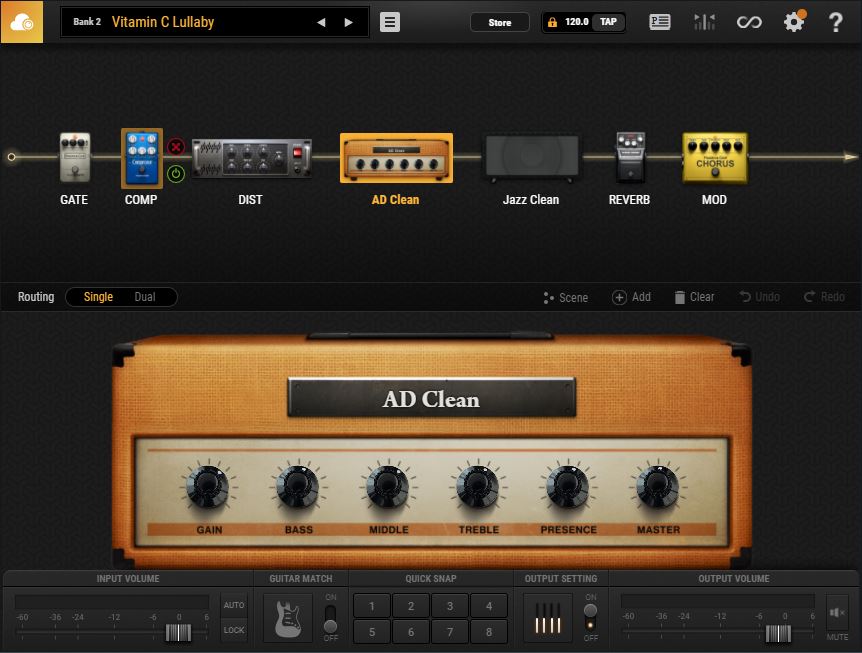862x653 pixels.
Task: Tap the TAP tempo button
Action: [608, 22]
